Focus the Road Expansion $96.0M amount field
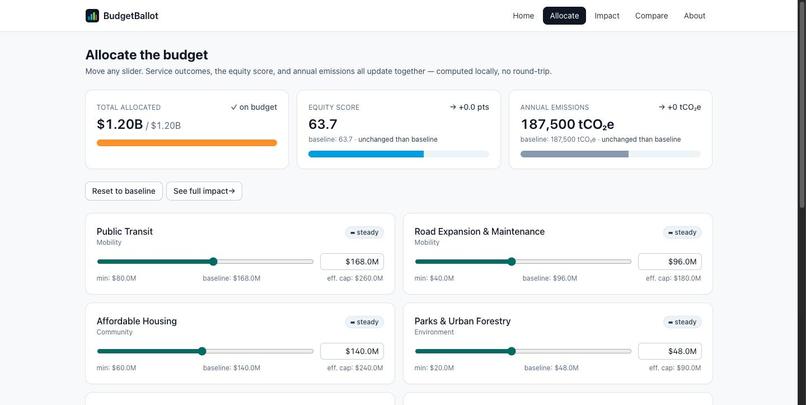The image size is (806, 405). click(x=670, y=262)
